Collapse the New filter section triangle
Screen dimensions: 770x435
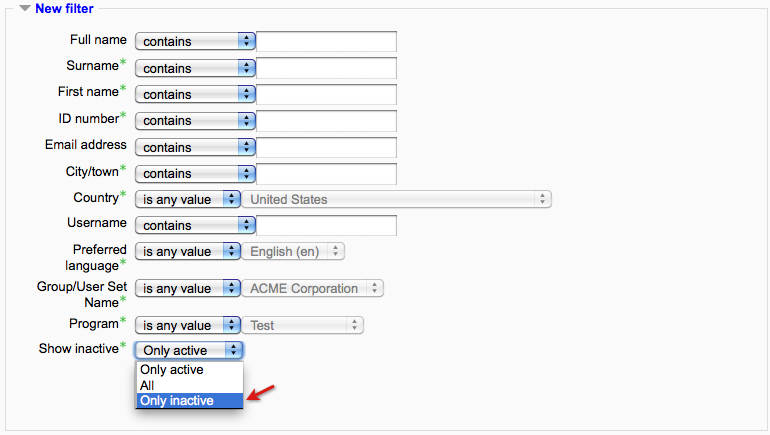[24, 9]
